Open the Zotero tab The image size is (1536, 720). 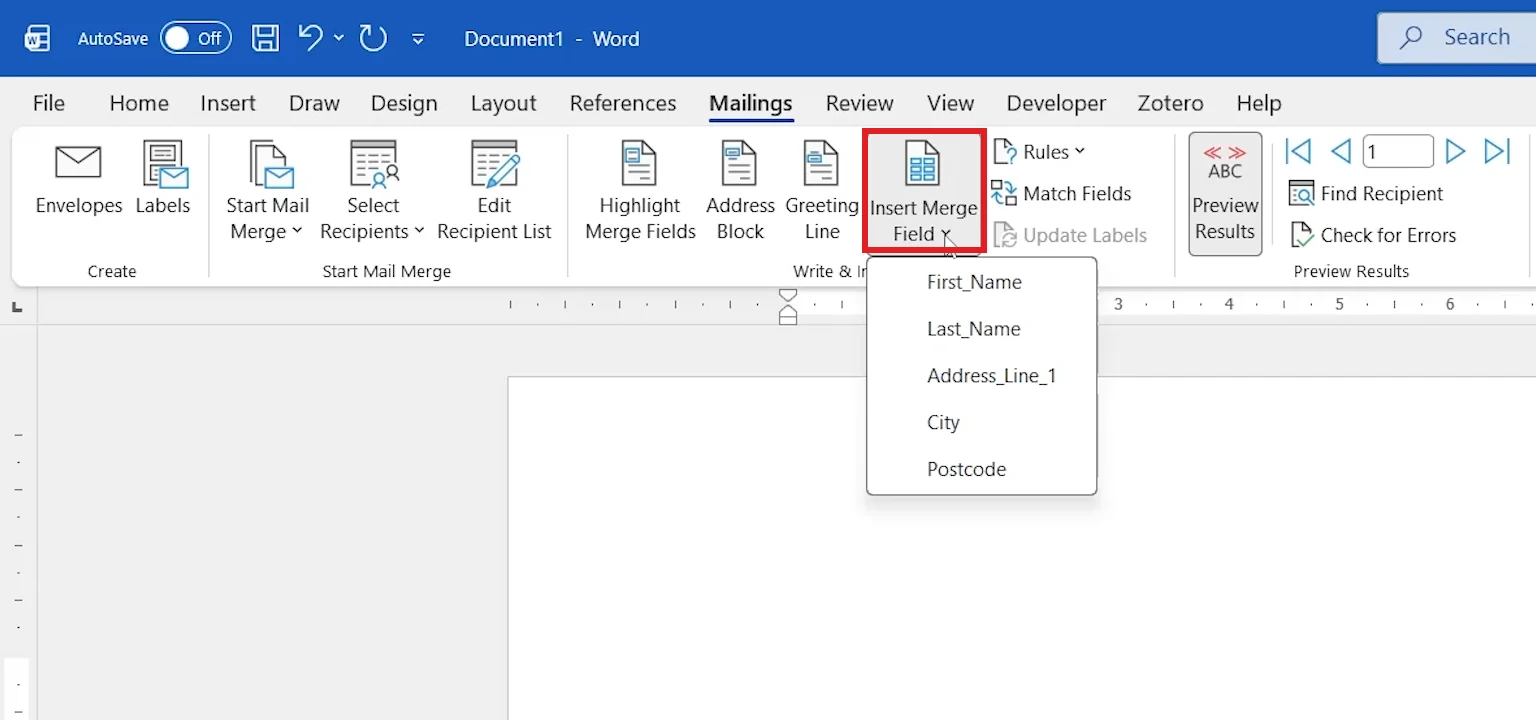click(x=1170, y=103)
